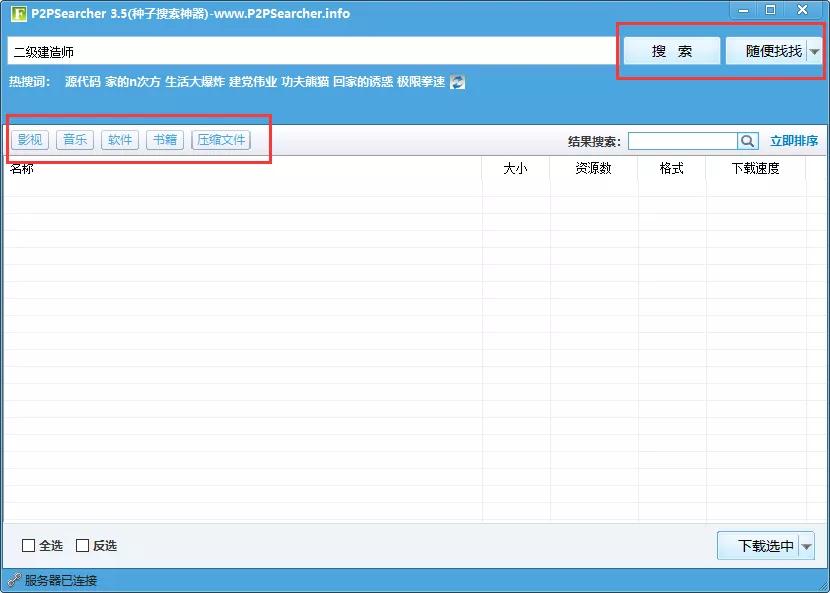Sort by the 名称 column header
This screenshot has height=593, width=830.
click(242, 168)
